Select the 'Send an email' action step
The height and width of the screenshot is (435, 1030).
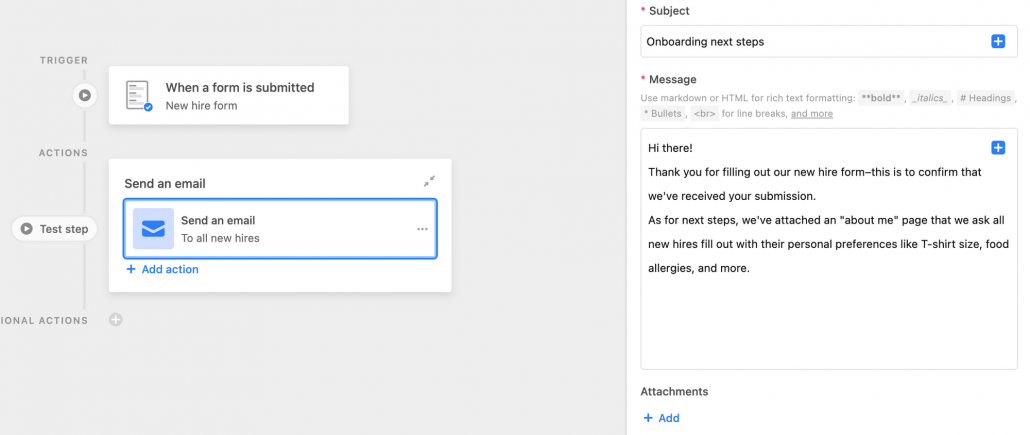click(280, 229)
